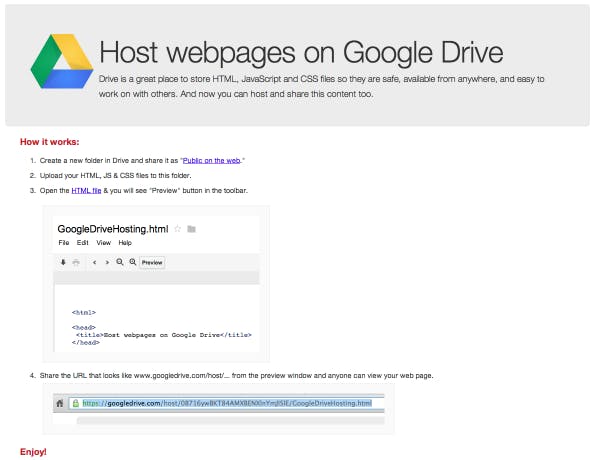The image size is (595, 460).
Task: Click the second magnifier zoom icon
Action: click(133, 262)
